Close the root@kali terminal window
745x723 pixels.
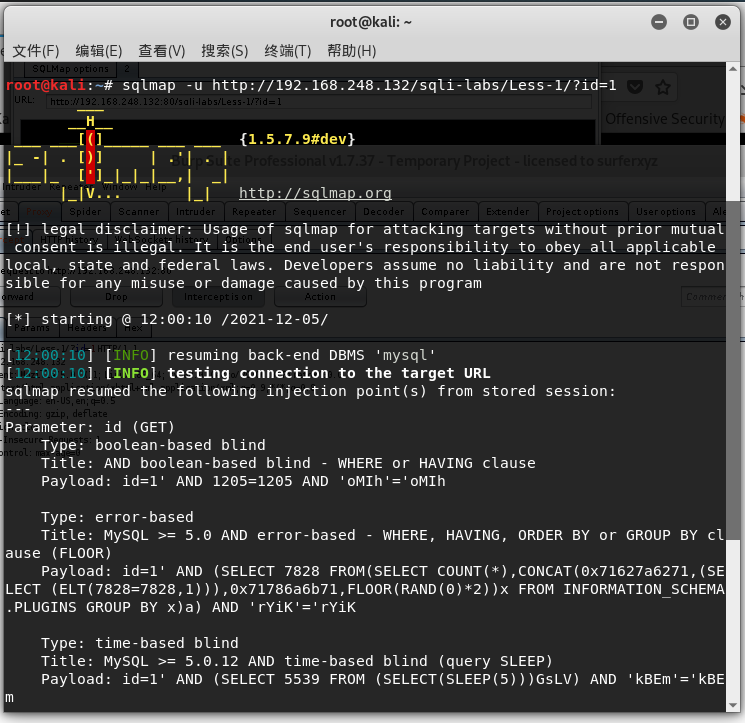point(723,22)
